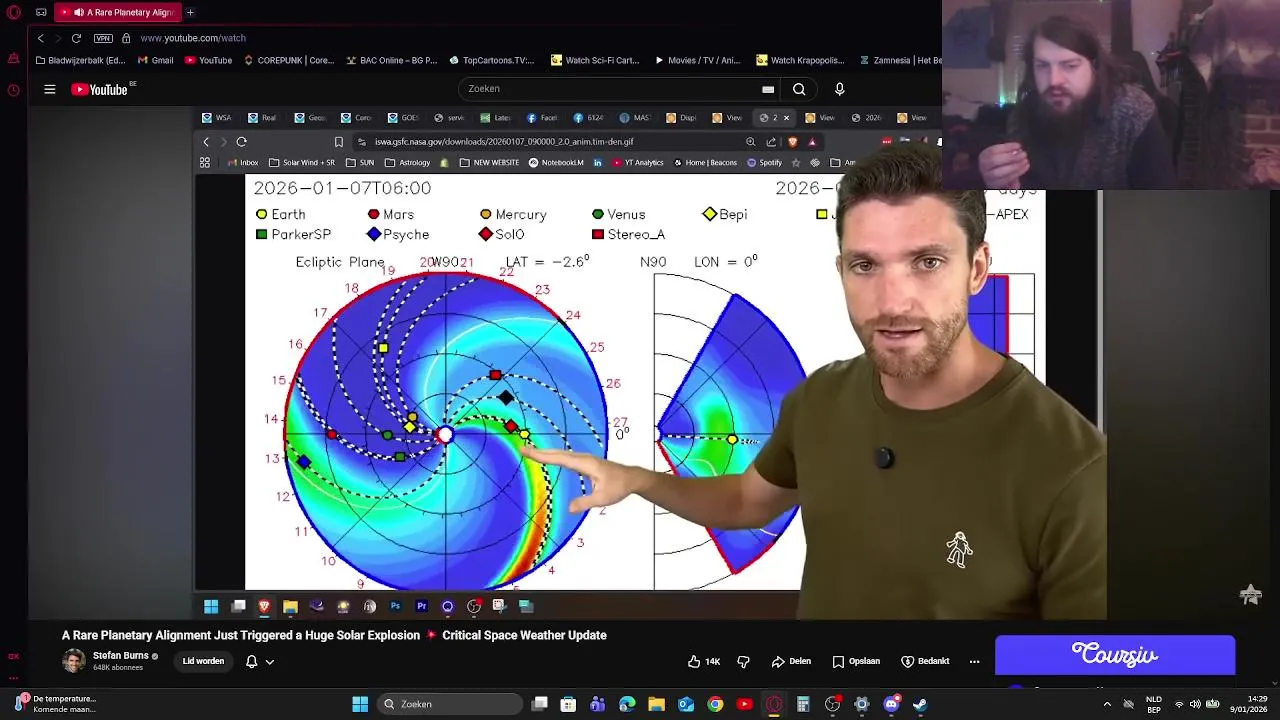The height and width of the screenshot is (720, 1280).
Task: Open Microsoft Teams from taskbar
Action: [x=598, y=704]
